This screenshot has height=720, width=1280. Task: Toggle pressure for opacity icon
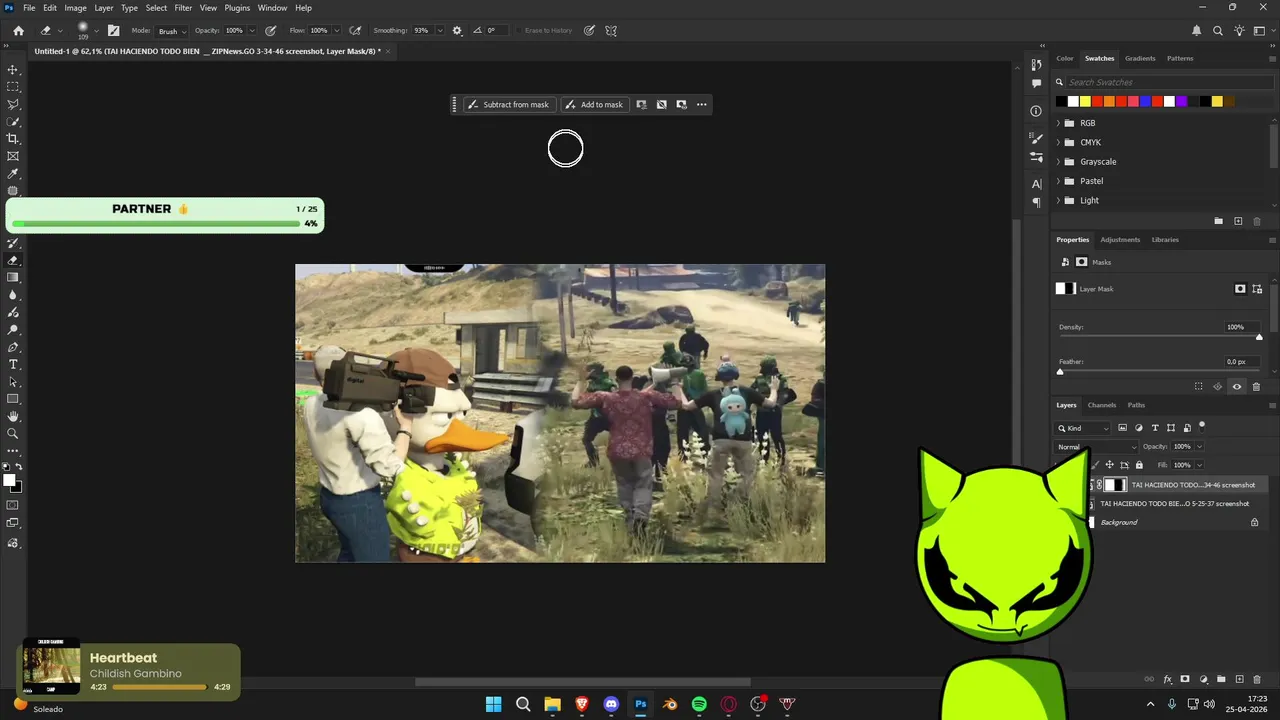pos(270,30)
